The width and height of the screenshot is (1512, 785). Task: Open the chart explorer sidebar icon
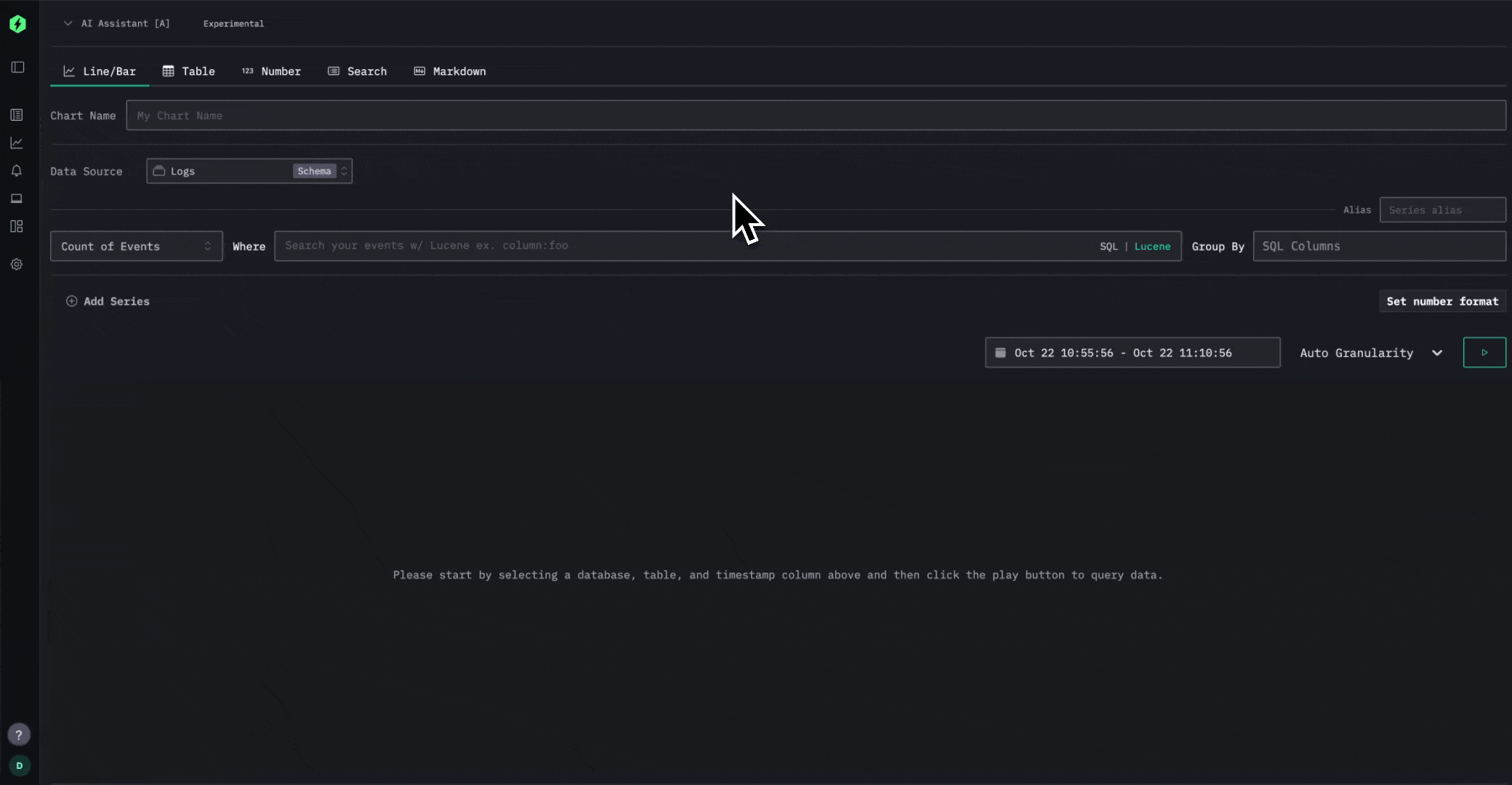(17, 143)
